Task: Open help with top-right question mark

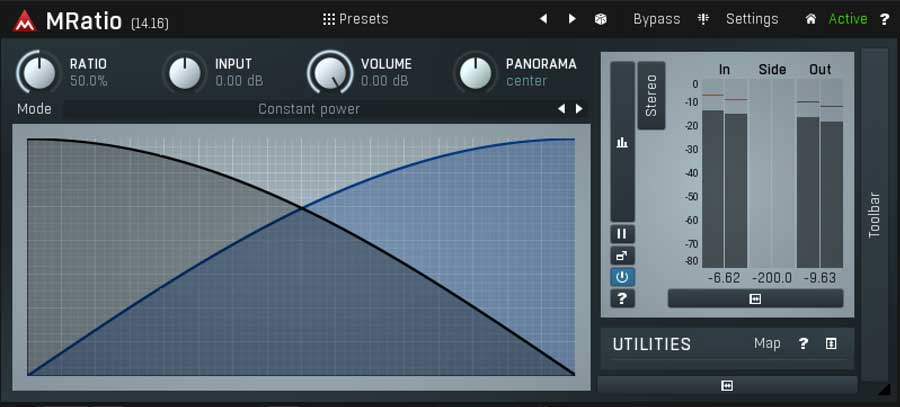Action: coord(885,20)
